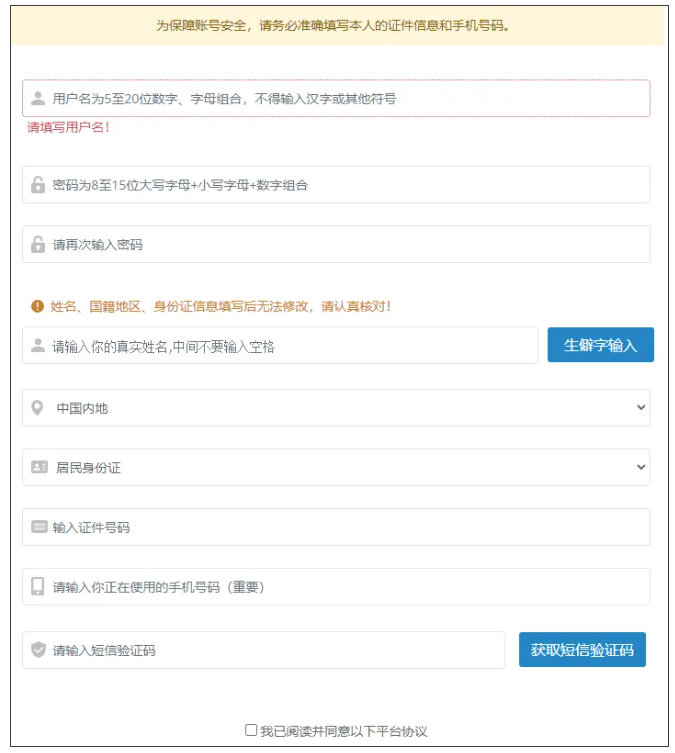The image size is (675, 753).
Task: Click the location pin icon beside 中国内地
Action: 38,408
